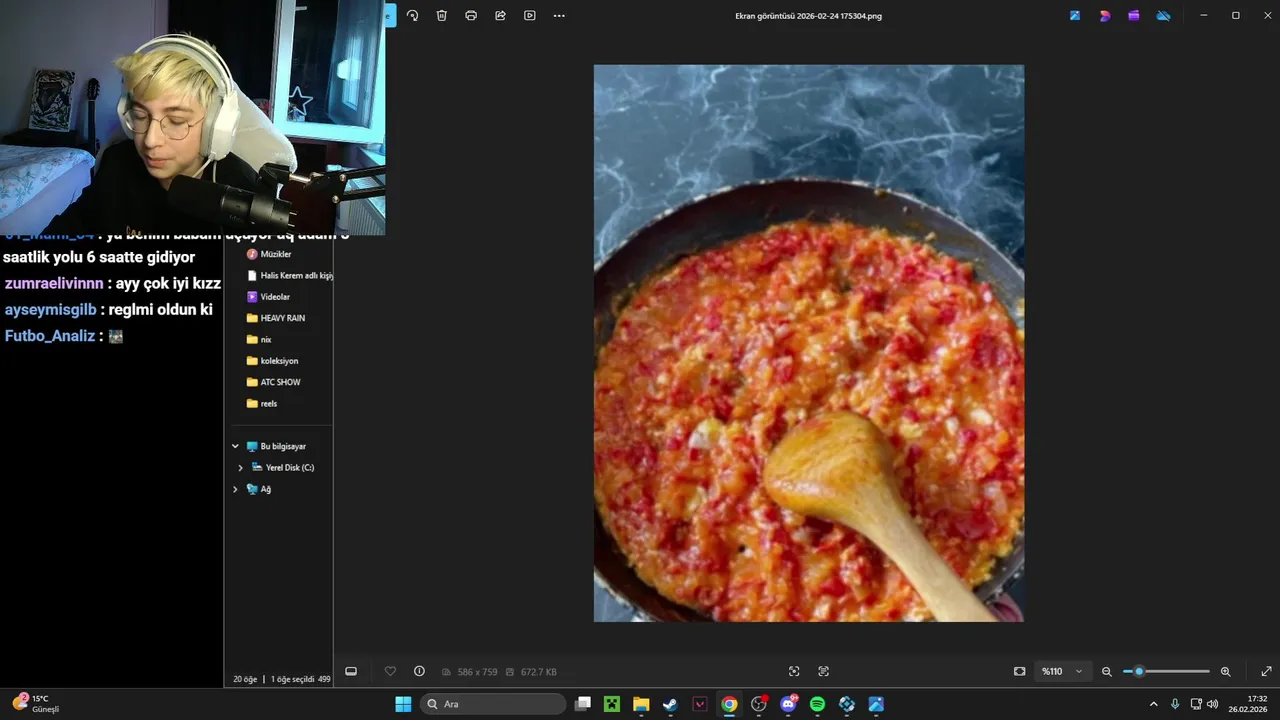This screenshot has height=720, width=1280.
Task: Click the 20 öğe status text
Action: click(245, 679)
